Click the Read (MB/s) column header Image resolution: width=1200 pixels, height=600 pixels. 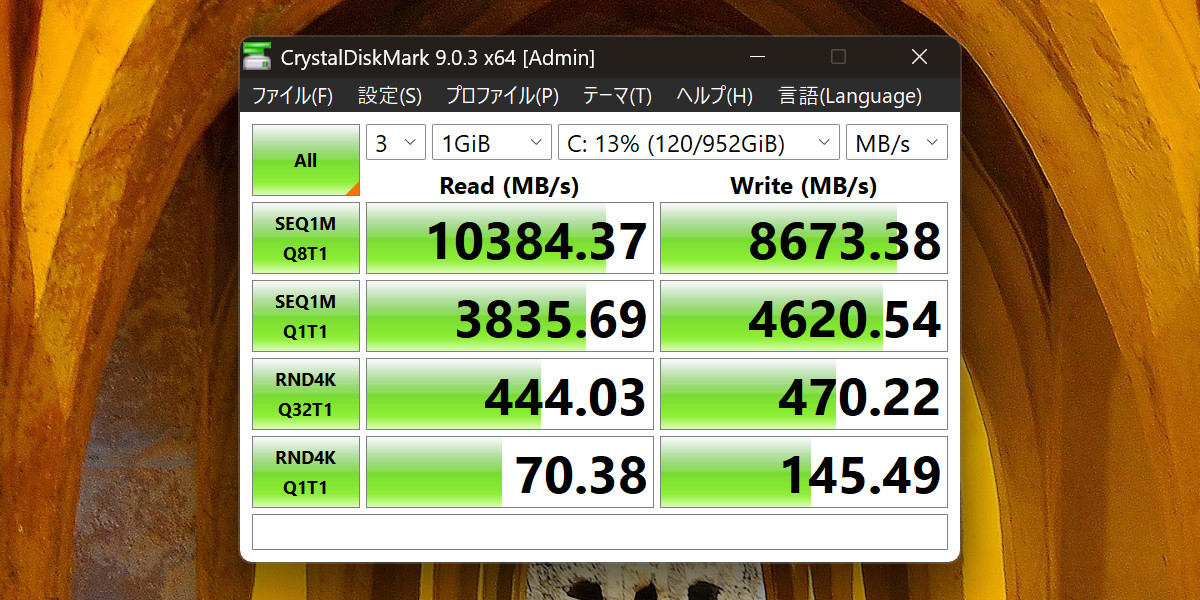pos(509,185)
